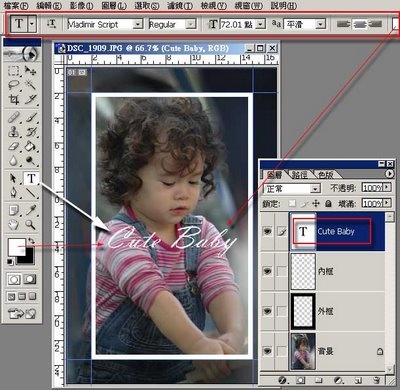Viewport: 400px width, 390px height.
Task: Toggle link box on 內框 layer
Action: tap(282, 271)
